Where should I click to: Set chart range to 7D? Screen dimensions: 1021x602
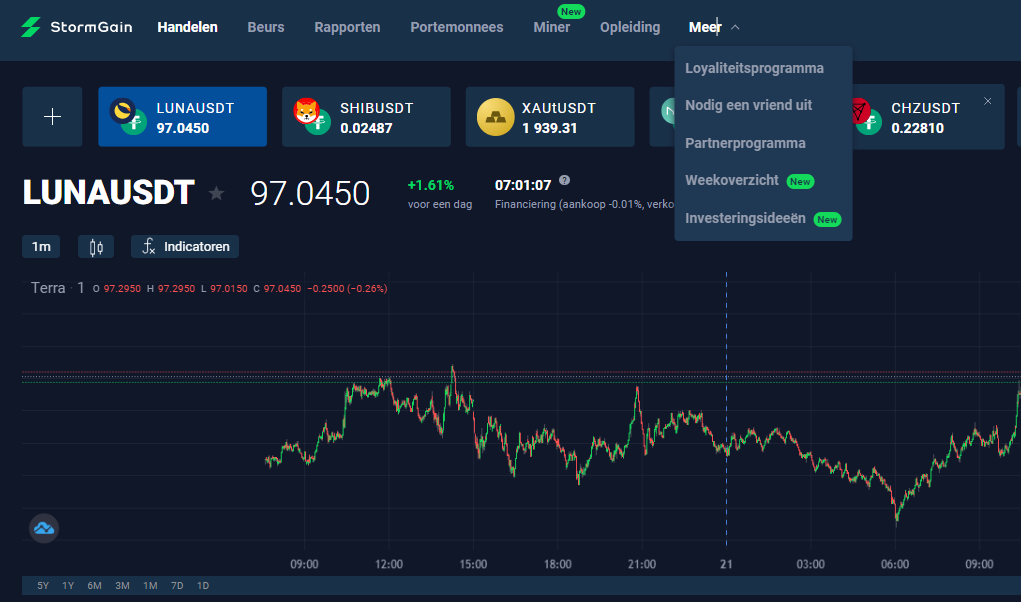pyautogui.click(x=177, y=586)
